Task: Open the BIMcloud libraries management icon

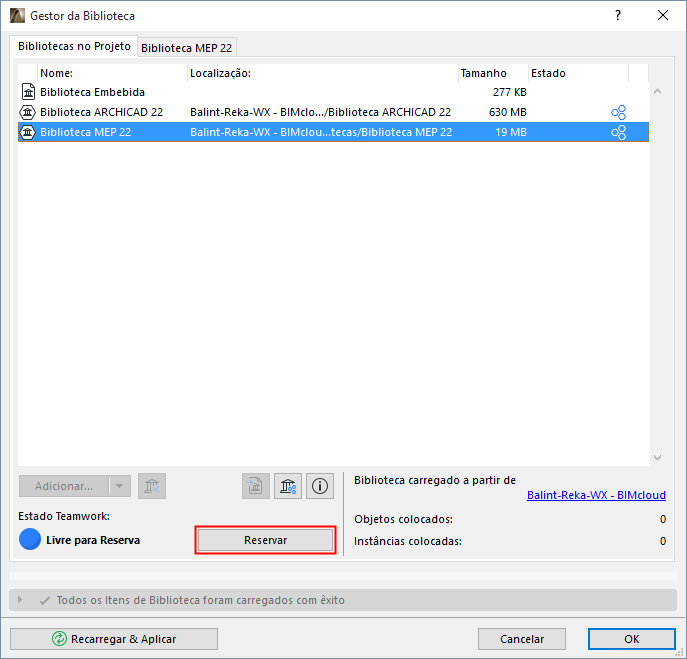Action: 288,486
